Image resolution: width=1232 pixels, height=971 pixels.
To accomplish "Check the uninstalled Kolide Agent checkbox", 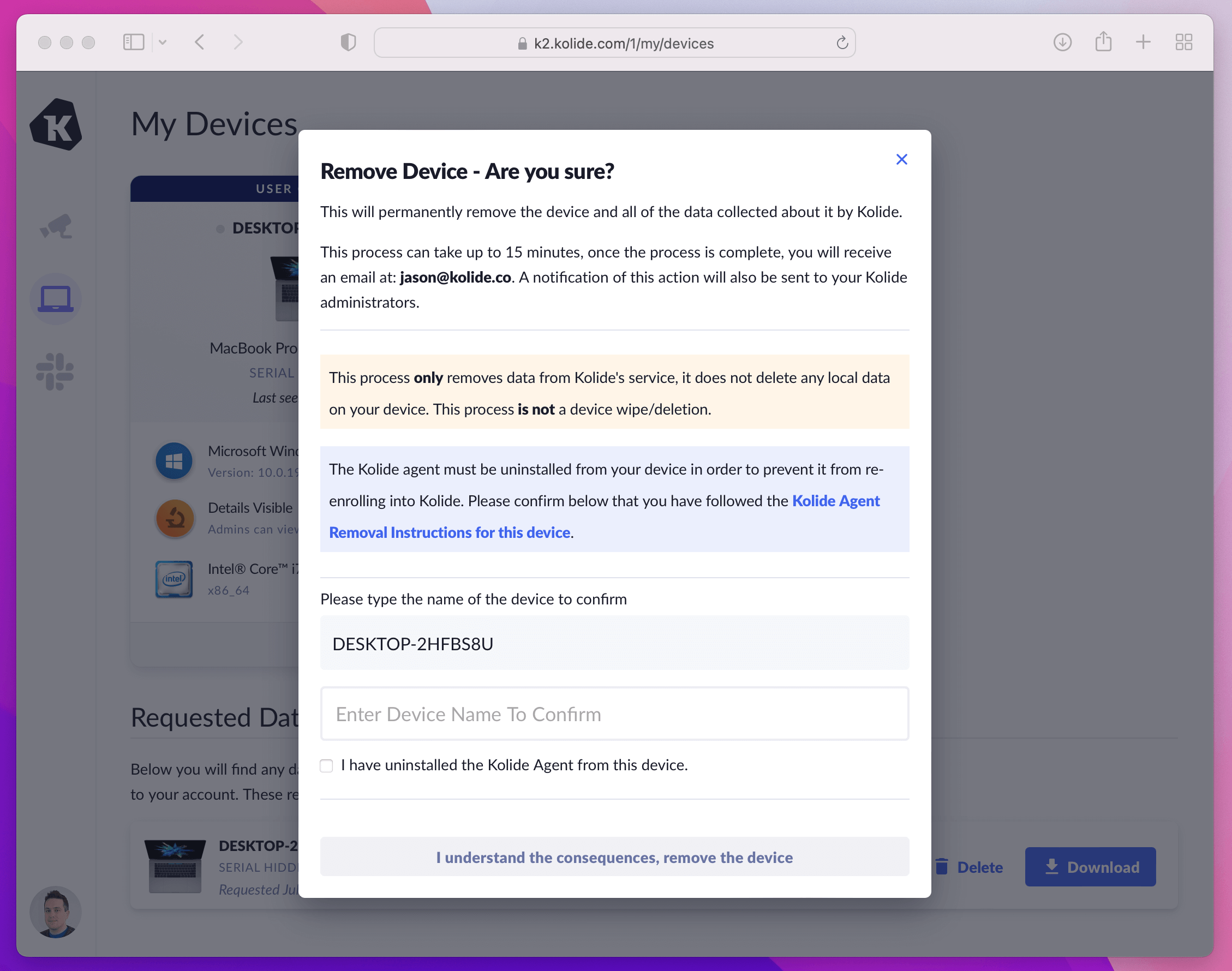I will [326, 765].
